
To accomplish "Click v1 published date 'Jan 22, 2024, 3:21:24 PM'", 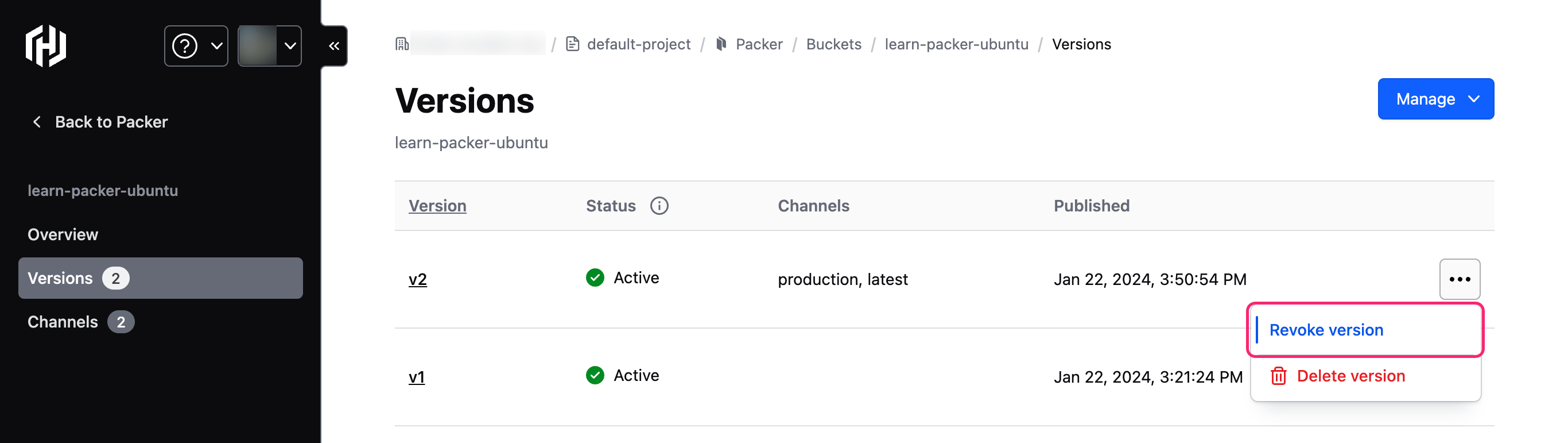I will (x=1148, y=376).
